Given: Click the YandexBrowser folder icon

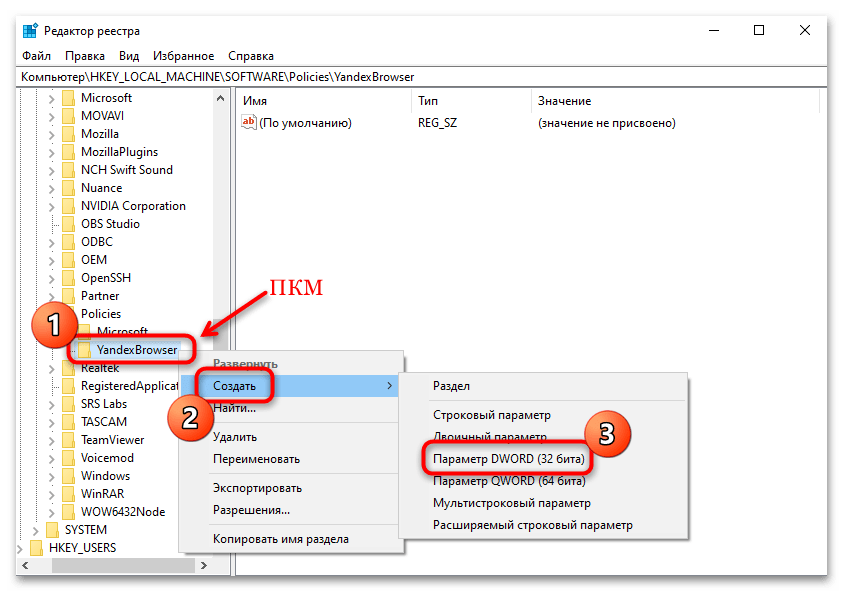Looking at the screenshot, I should tap(85, 350).
